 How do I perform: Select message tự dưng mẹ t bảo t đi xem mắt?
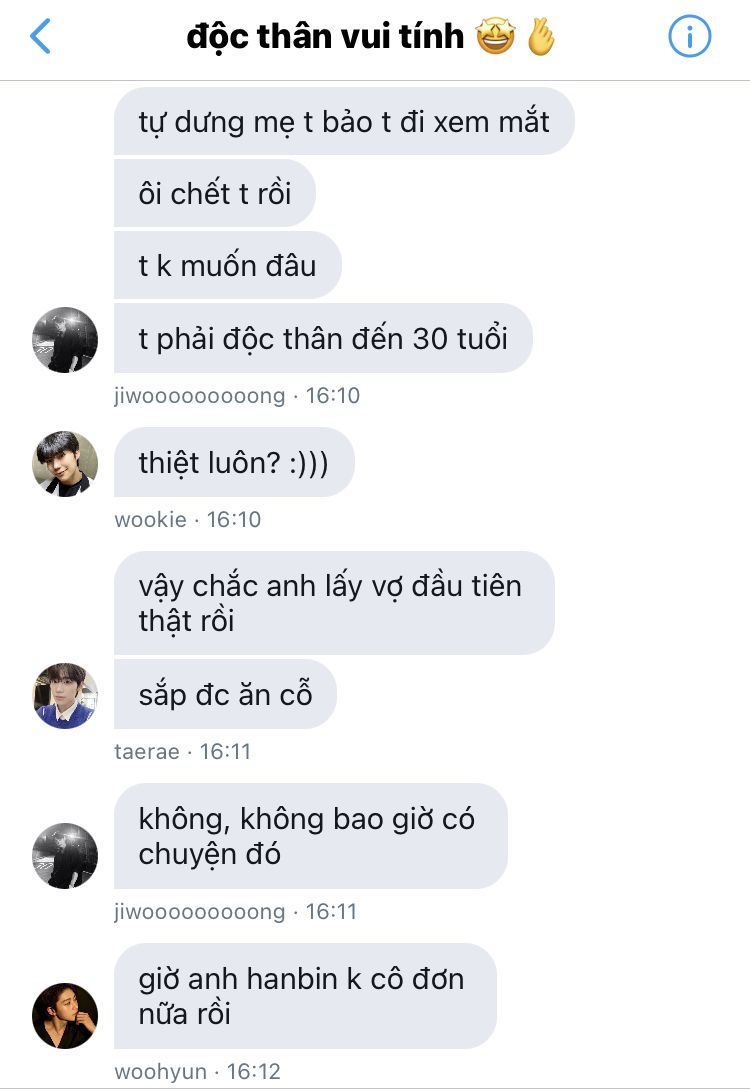point(344,122)
